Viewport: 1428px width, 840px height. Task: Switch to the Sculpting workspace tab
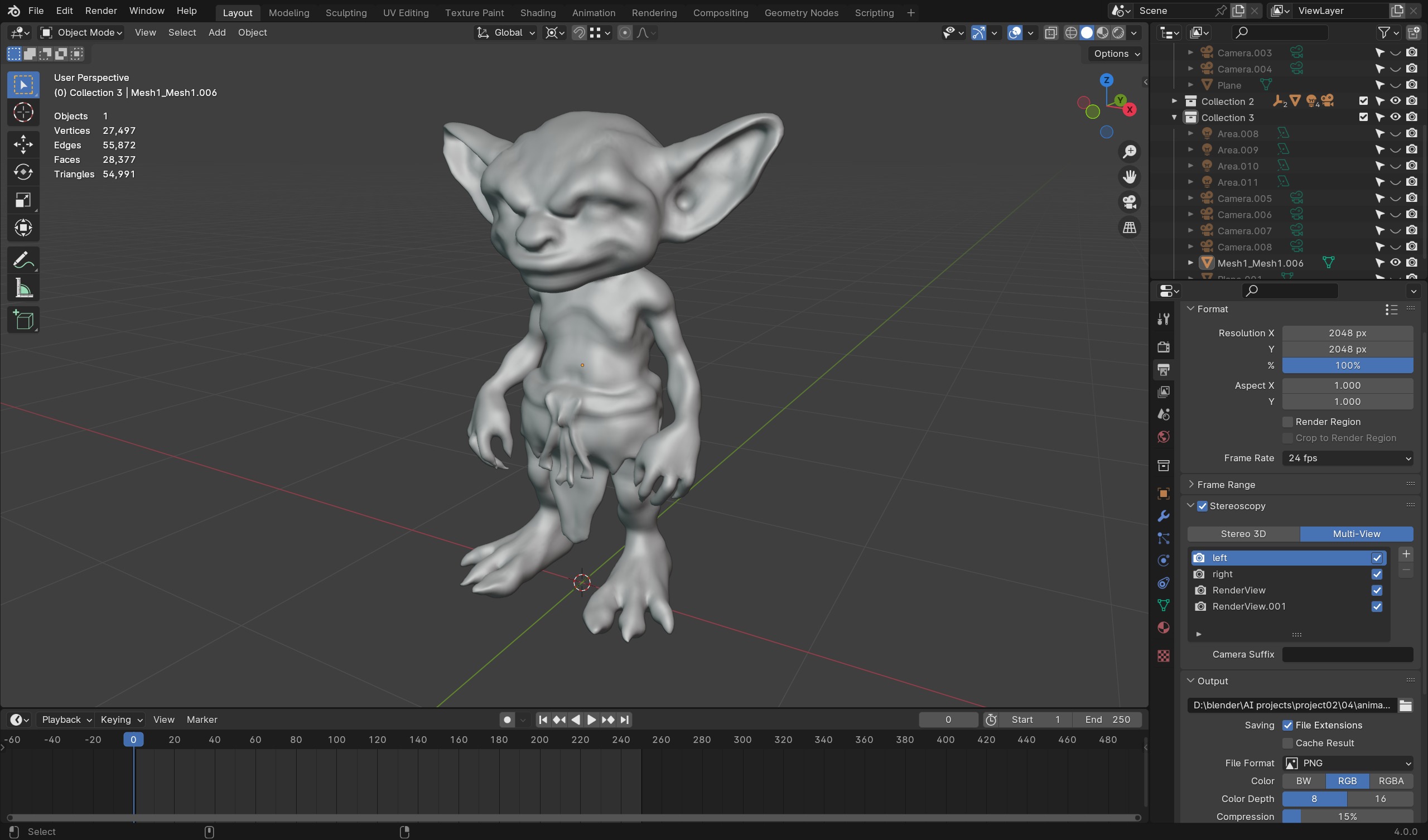(x=346, y=12)
